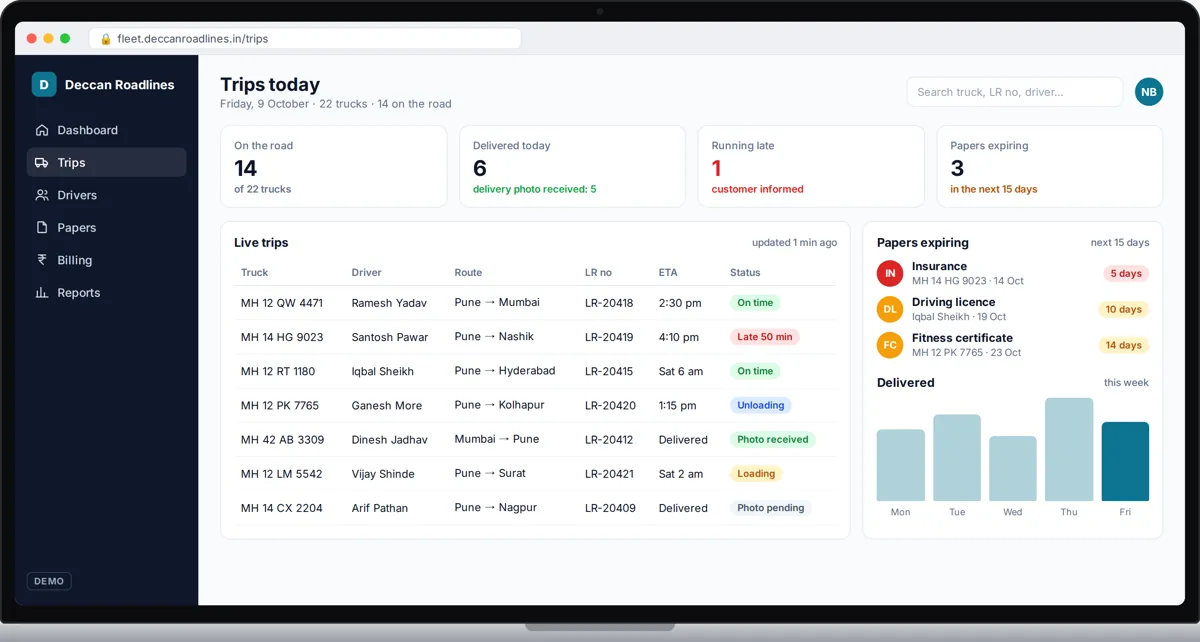Click the updated 1 min ago text
This screenshot has width=1200, height=642.
pos(795,243)
